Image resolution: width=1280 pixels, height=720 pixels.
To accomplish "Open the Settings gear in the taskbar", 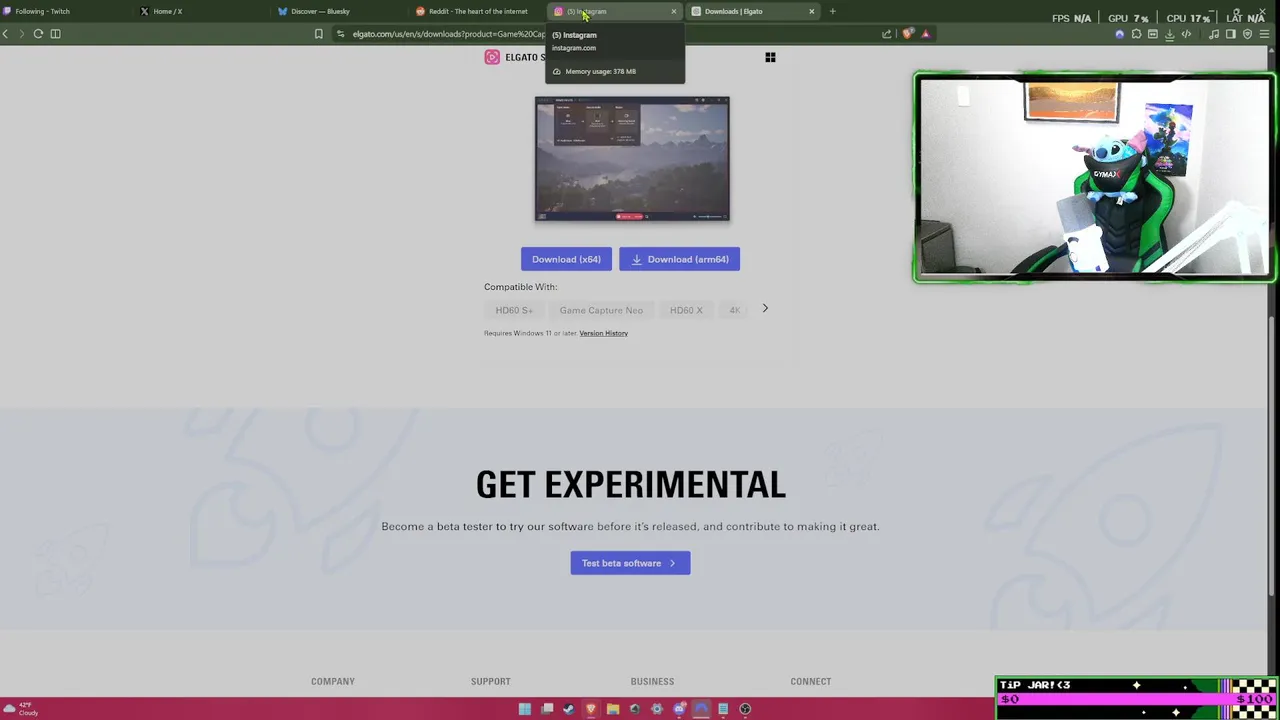I will [657, 709].
